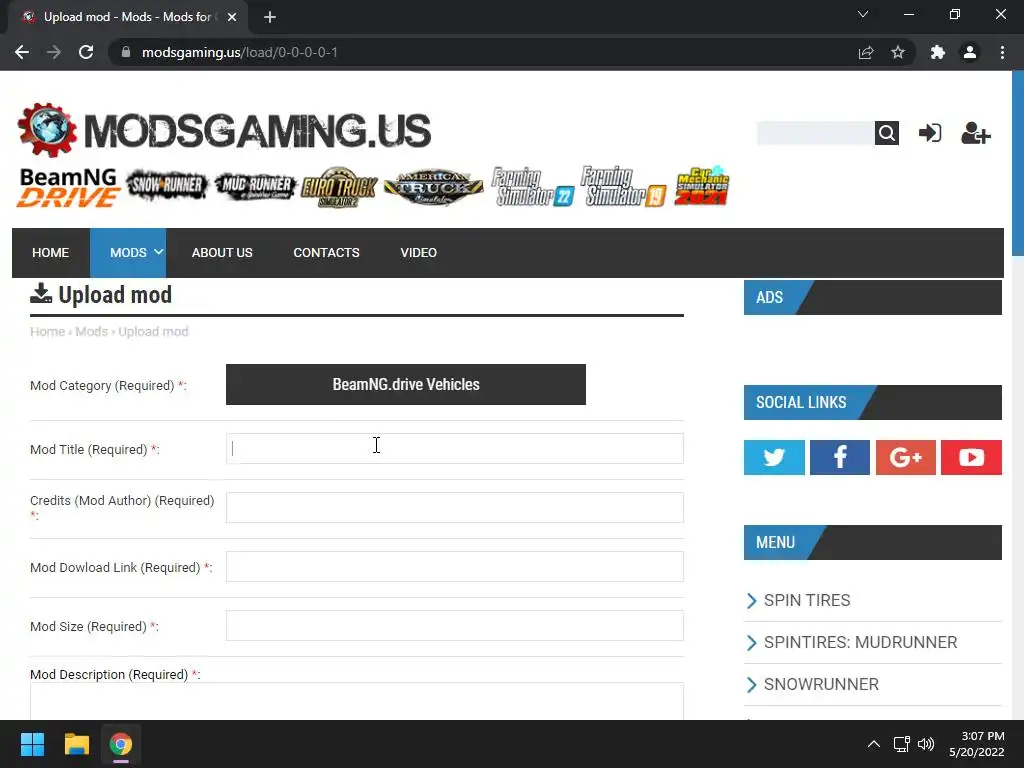The height and width of the screenshot is (768, 1024).
Task: Click the address bar URL
Action: coord(240,52)
